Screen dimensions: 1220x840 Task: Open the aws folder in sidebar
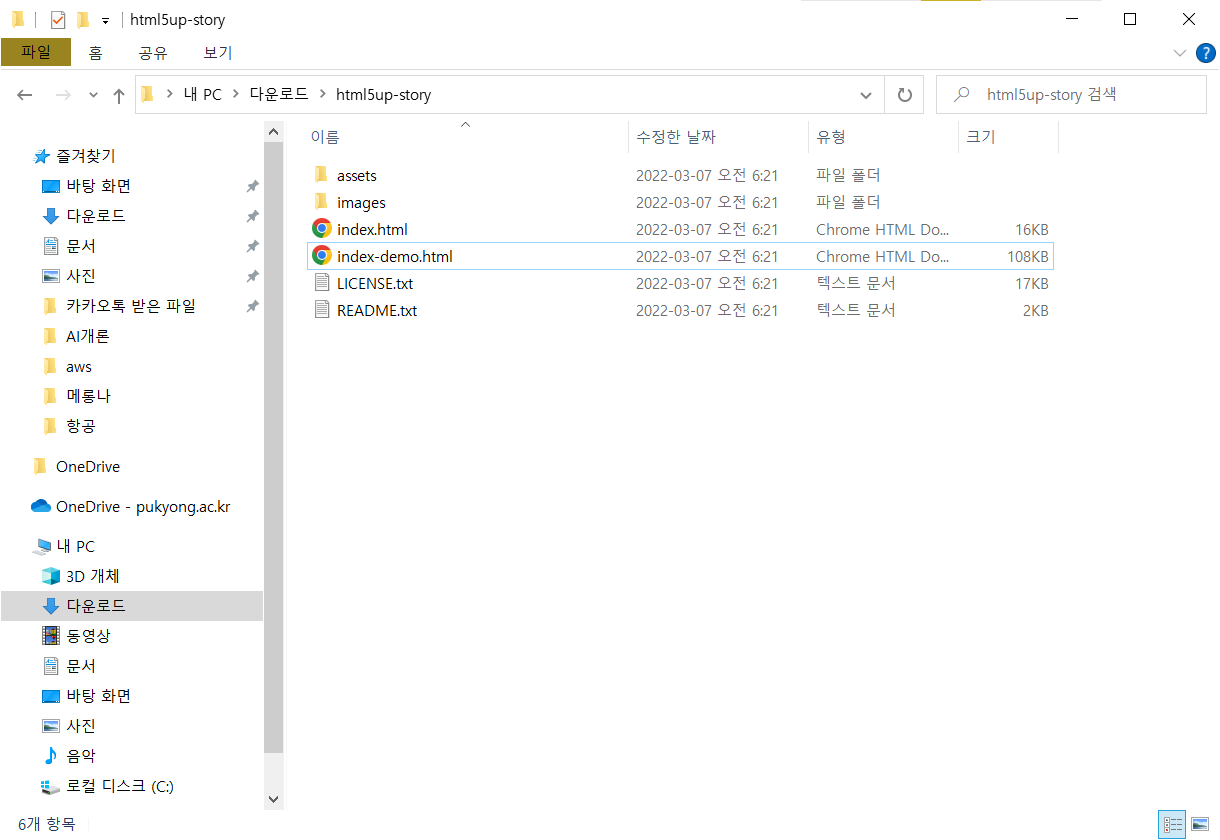coord(79,367)
